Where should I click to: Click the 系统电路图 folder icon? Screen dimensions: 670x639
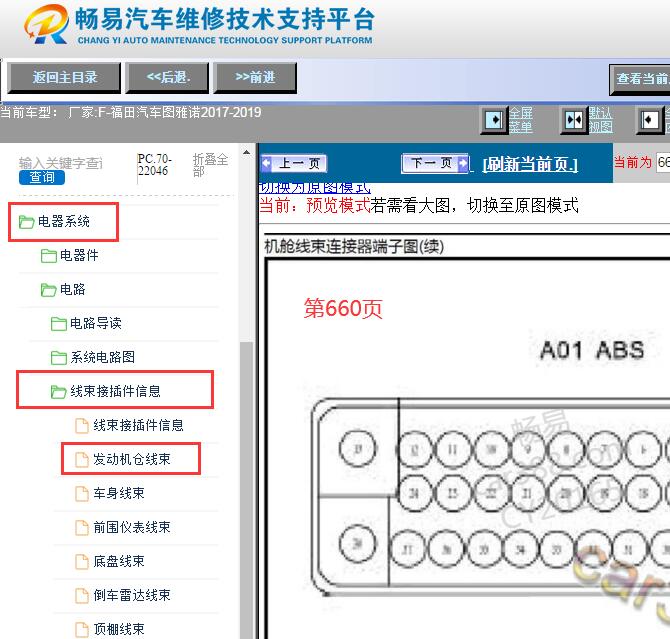(59, 357)
